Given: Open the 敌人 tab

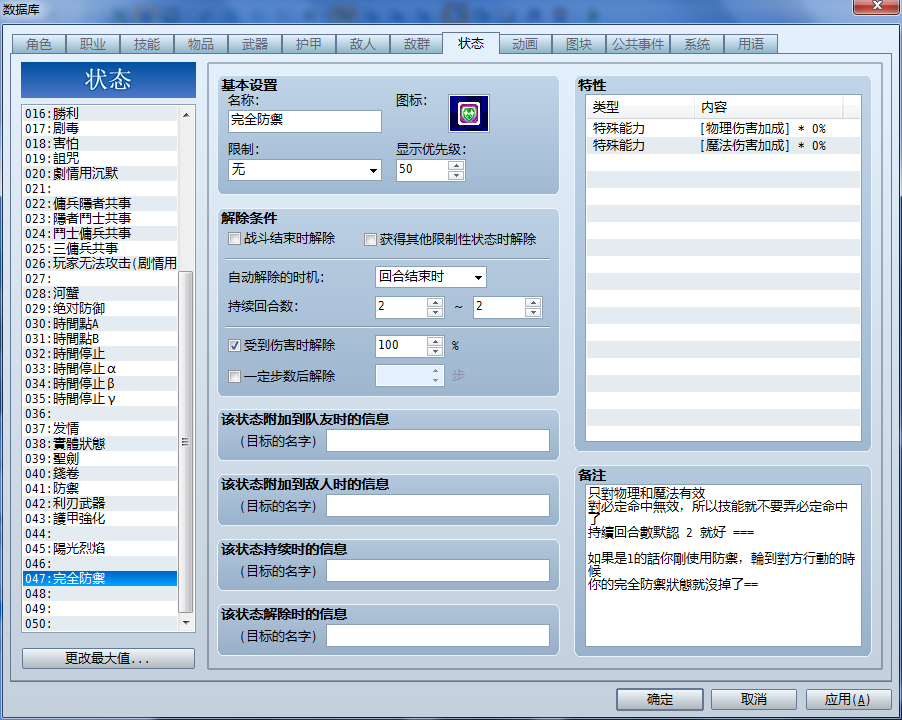Looking at the screenshot, I should pos(363,44).
